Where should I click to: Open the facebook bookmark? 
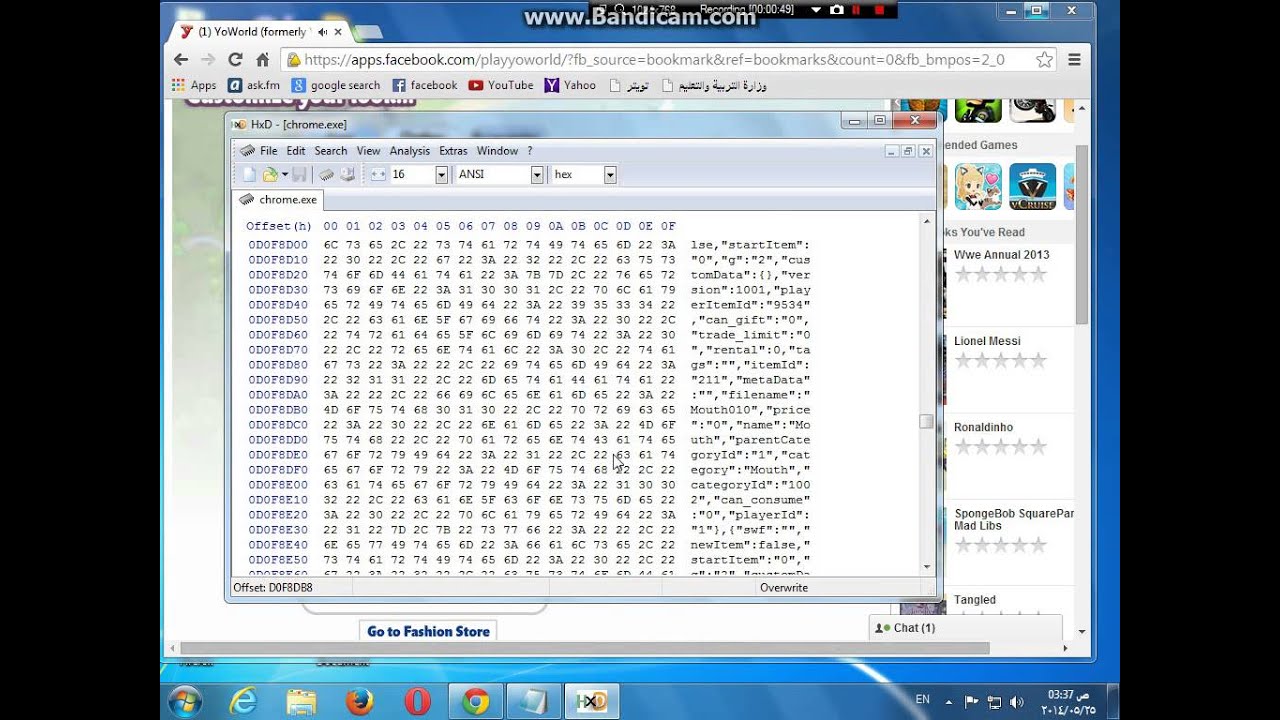(x=424, y=85)
